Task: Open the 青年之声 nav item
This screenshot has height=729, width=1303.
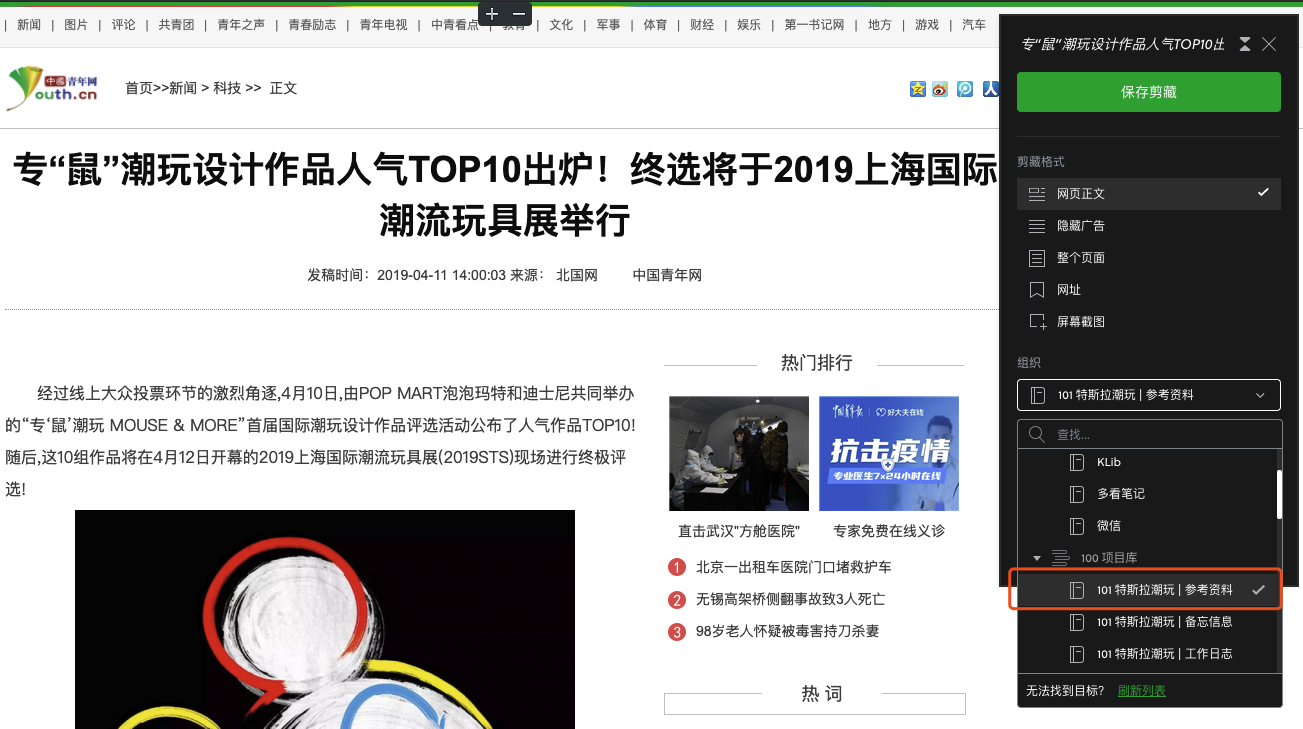Action: pyautogui.click(x=241, y=25)
